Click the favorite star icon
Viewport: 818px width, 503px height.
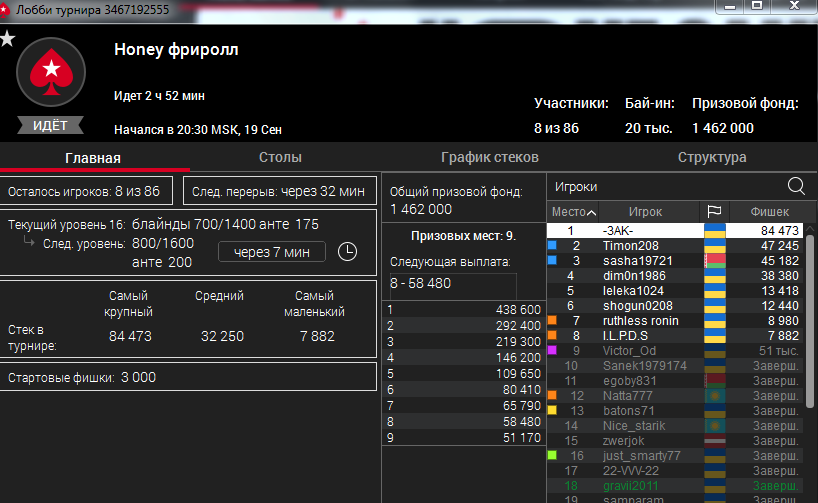8,38
